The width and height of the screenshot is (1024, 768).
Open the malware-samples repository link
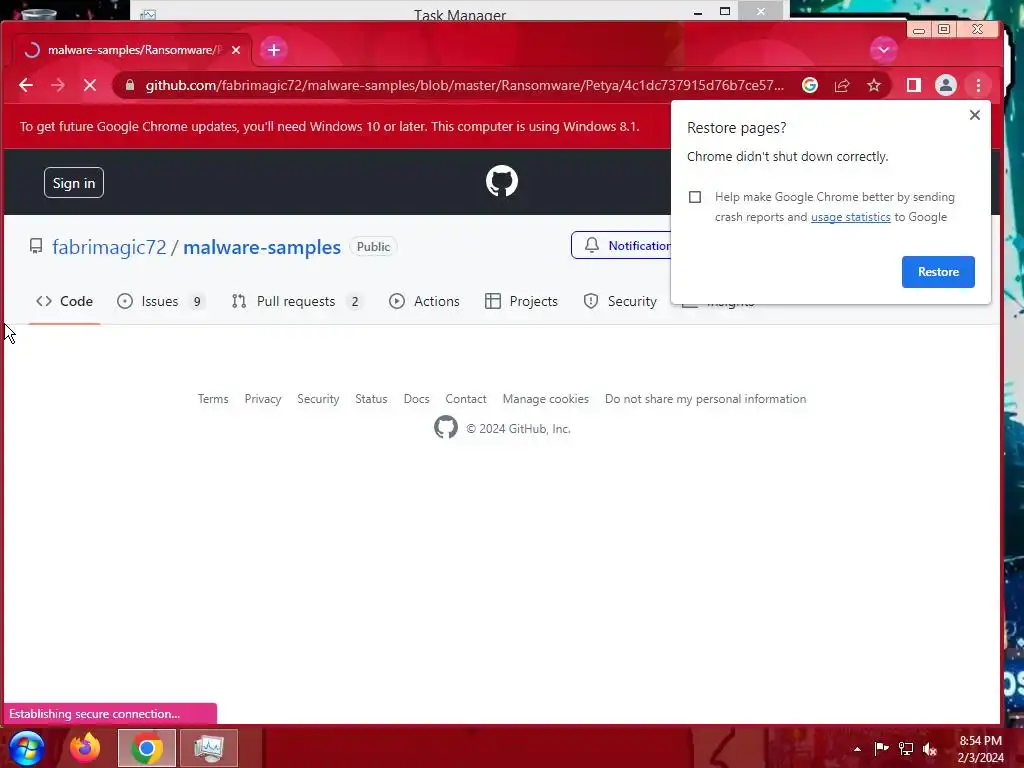[262, 247]
